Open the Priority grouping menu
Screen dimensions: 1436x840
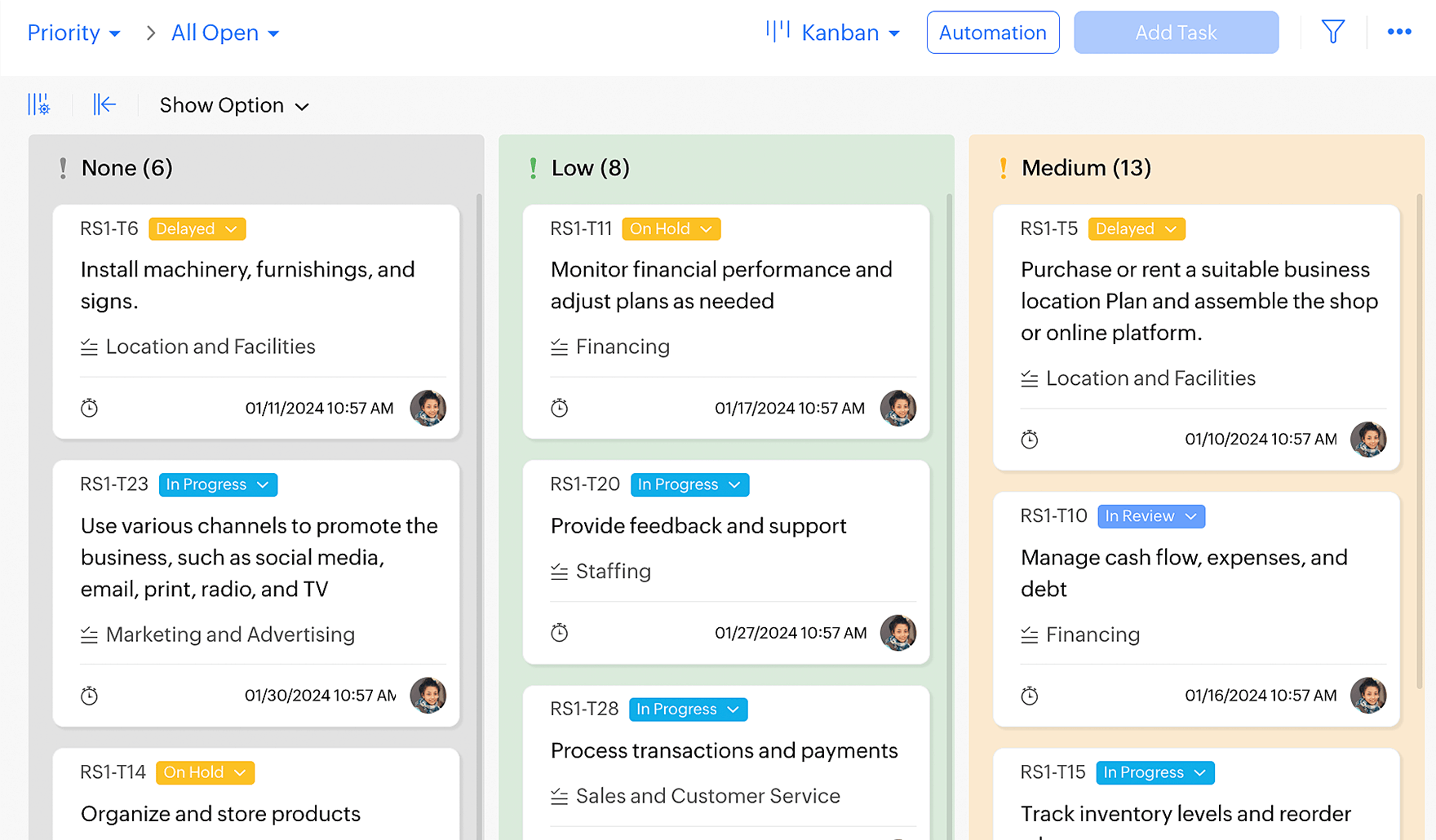73,33
